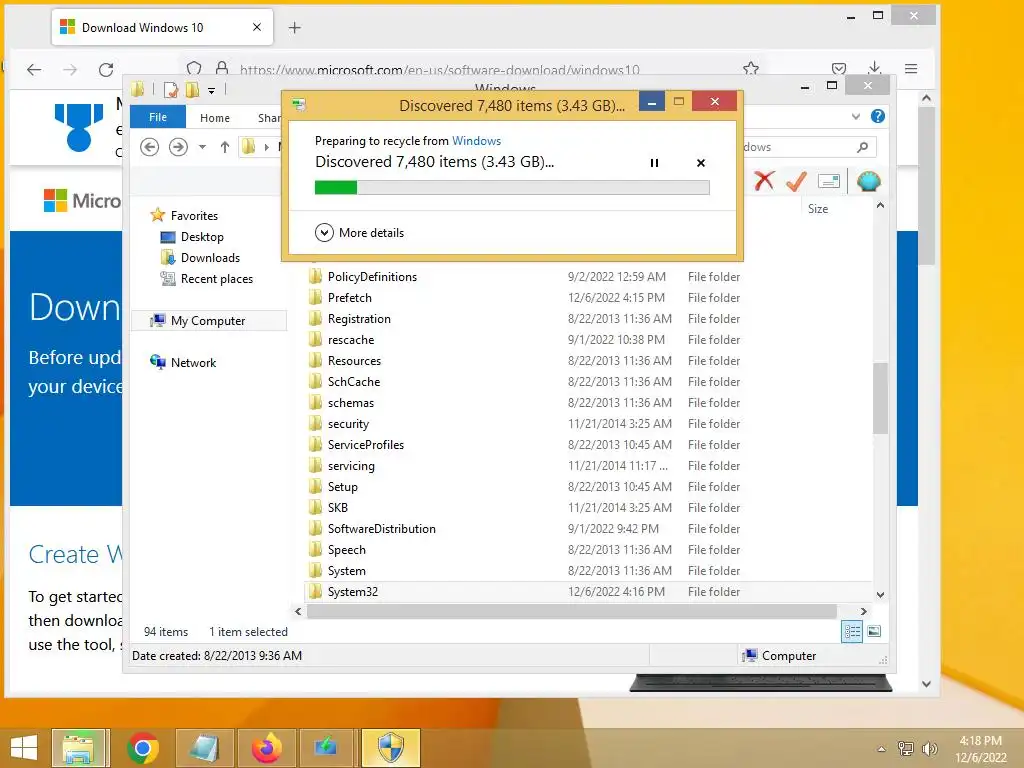Open Firefox hamburger menu
Screen dimensions: 1024x768
click(x=911, y=69)
